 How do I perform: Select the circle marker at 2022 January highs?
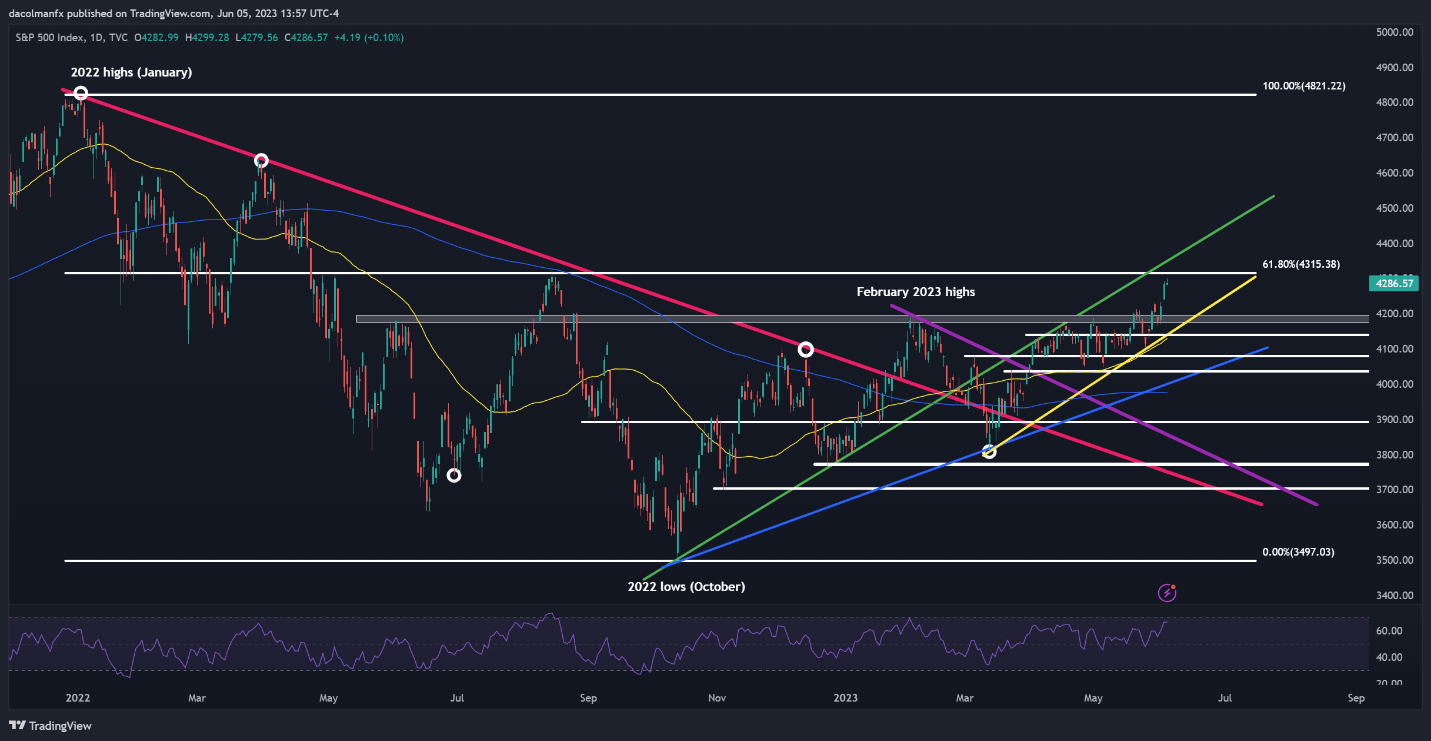coord(81,94)
